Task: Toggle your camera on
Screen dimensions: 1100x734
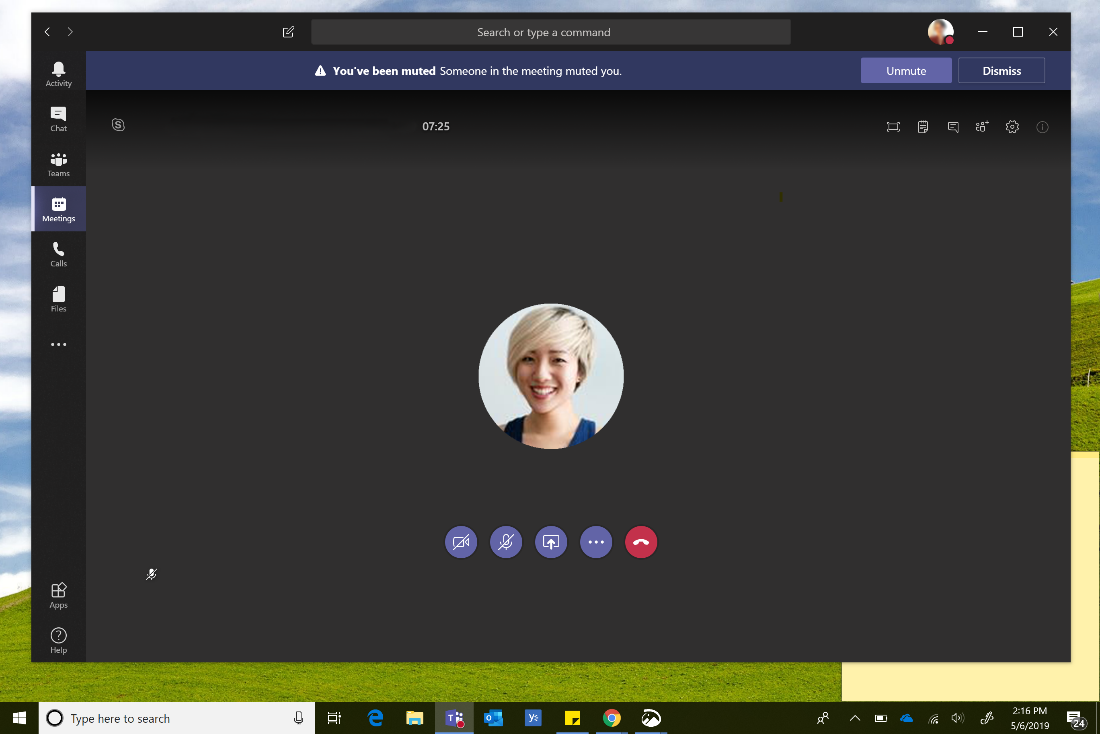Action: (x=461, y=541)
